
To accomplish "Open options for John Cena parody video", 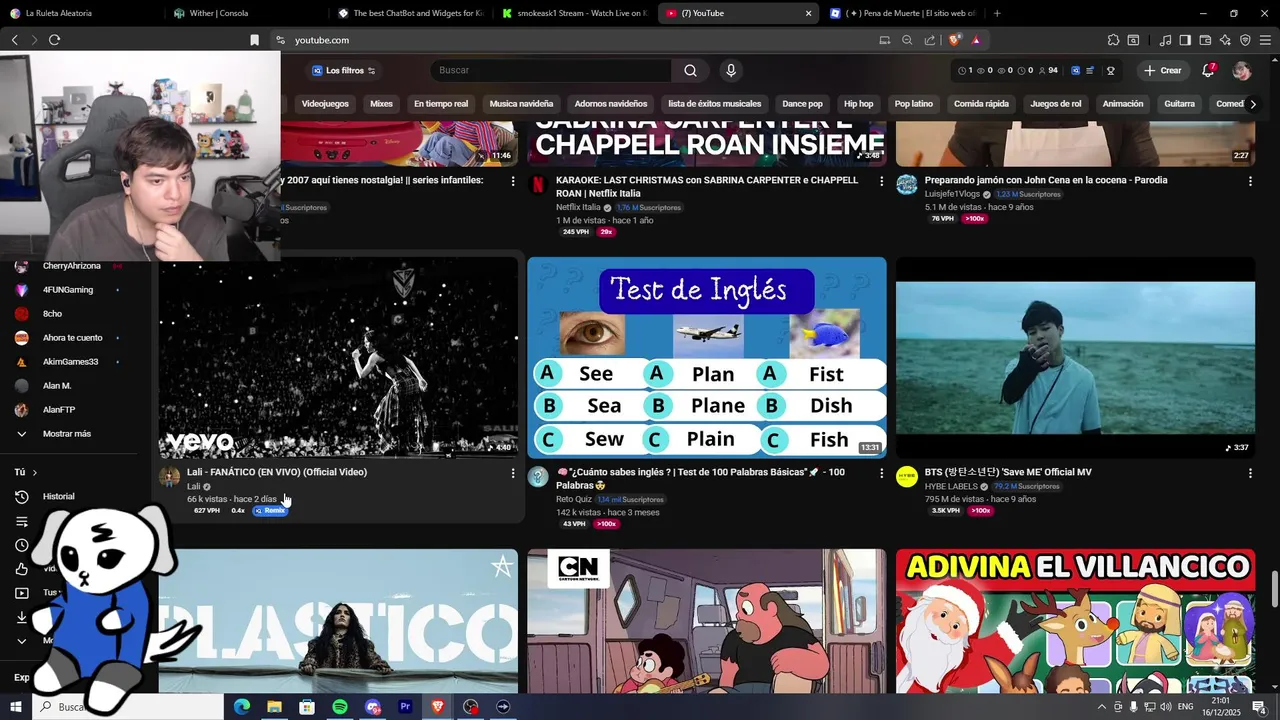I will (1249, 181).
